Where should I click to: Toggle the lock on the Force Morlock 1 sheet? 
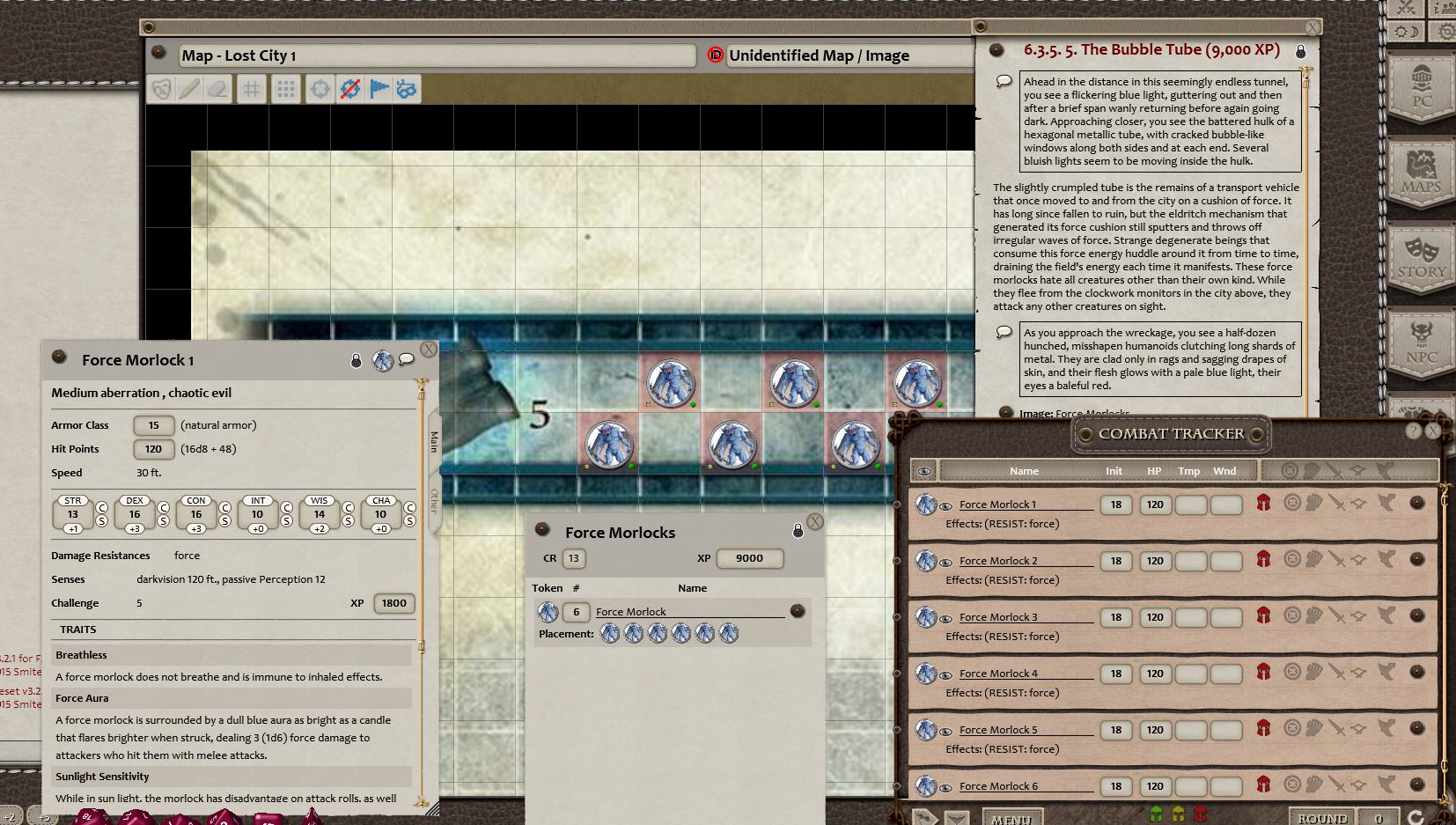coord(354,359)
